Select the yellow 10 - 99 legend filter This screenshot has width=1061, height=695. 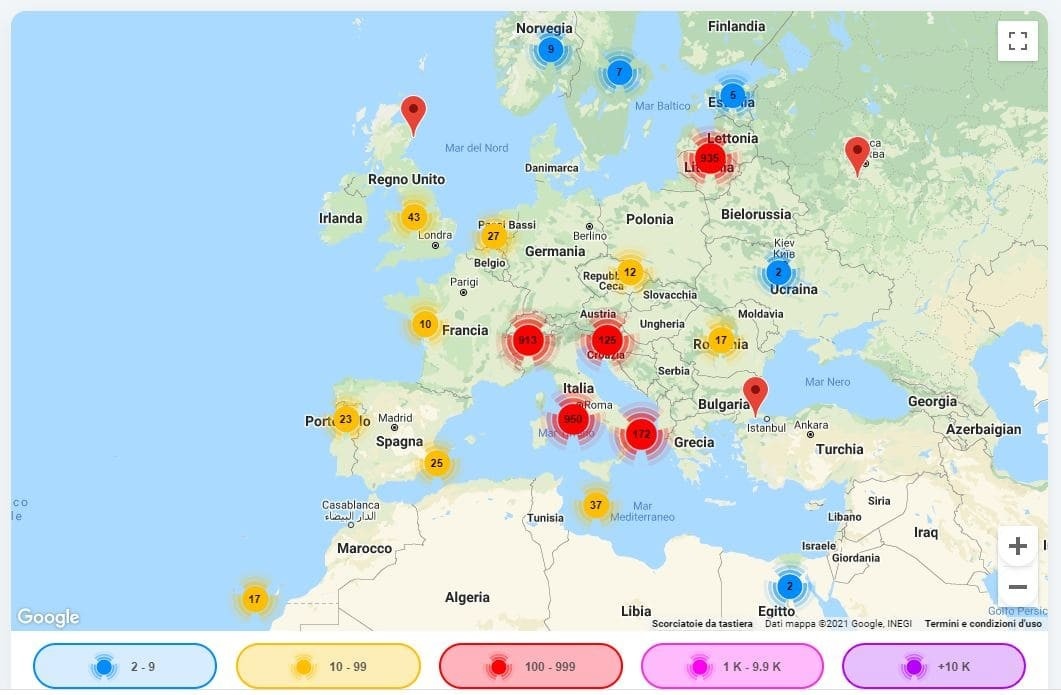[328, 667]
